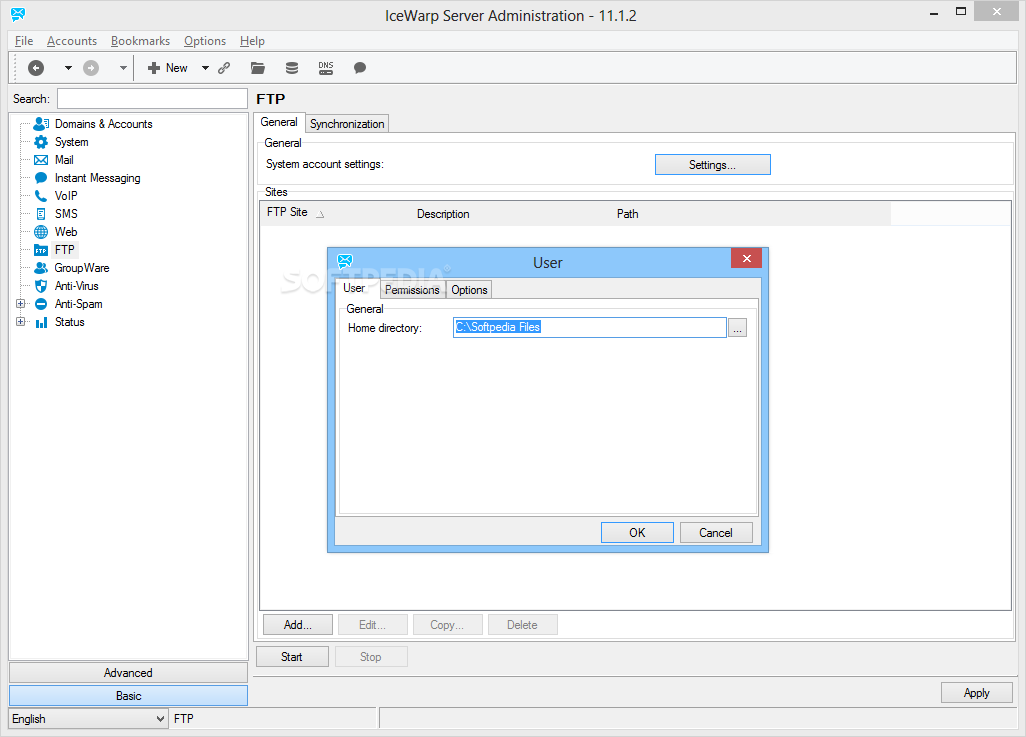The image size is (1026, 737).
Task: Confirm the User dialog with OK
Action: coord(637,533)
